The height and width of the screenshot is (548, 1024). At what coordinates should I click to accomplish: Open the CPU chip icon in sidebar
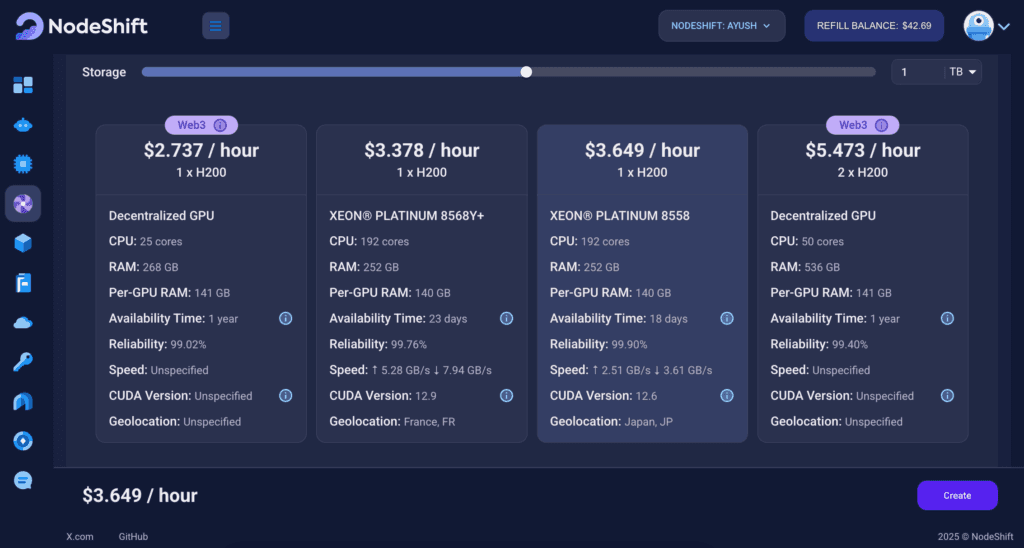click(23, 164)
